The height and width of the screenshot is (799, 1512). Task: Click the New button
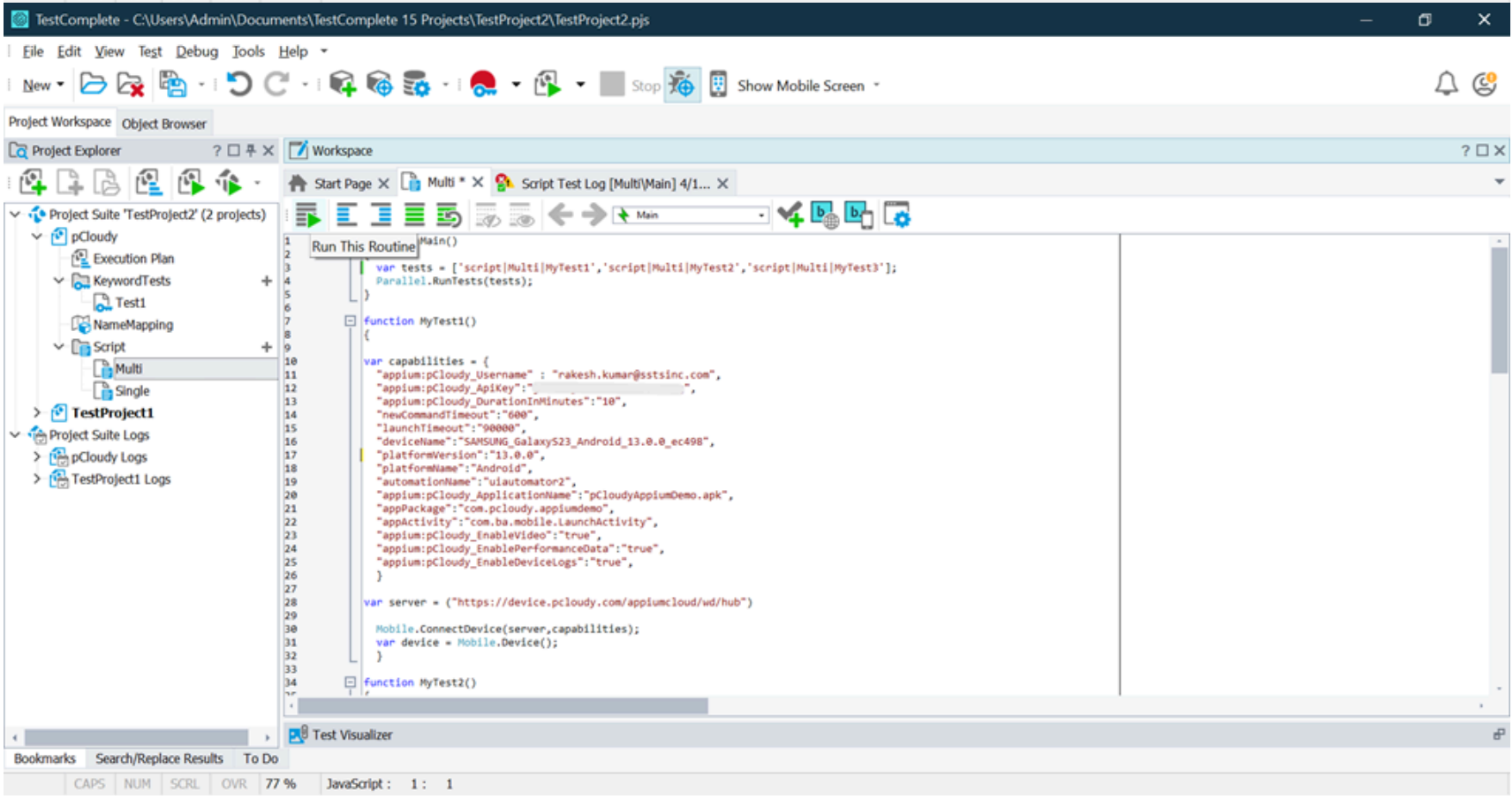(37, 86)
